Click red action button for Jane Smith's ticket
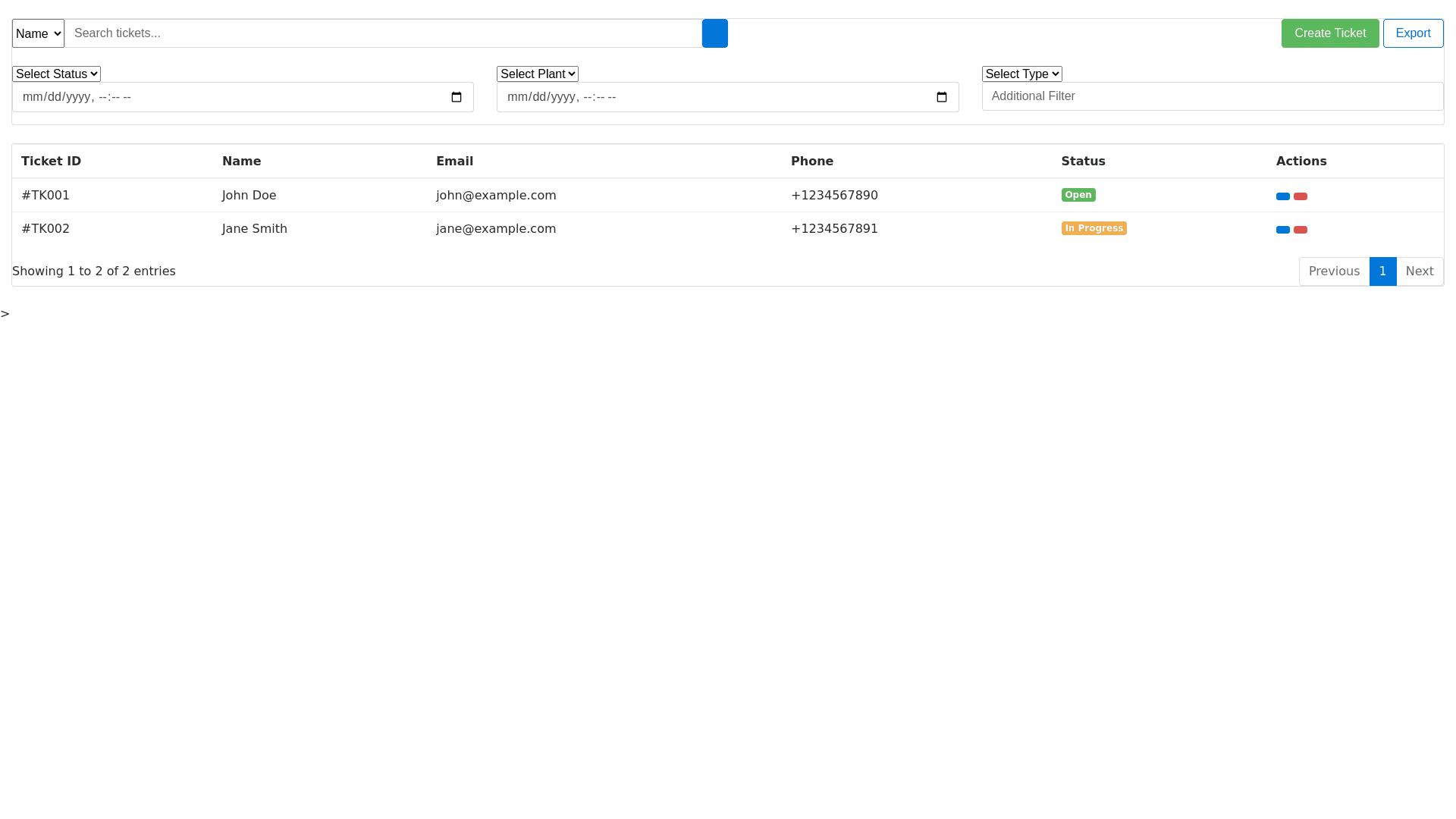 (x=1300, y=230)
